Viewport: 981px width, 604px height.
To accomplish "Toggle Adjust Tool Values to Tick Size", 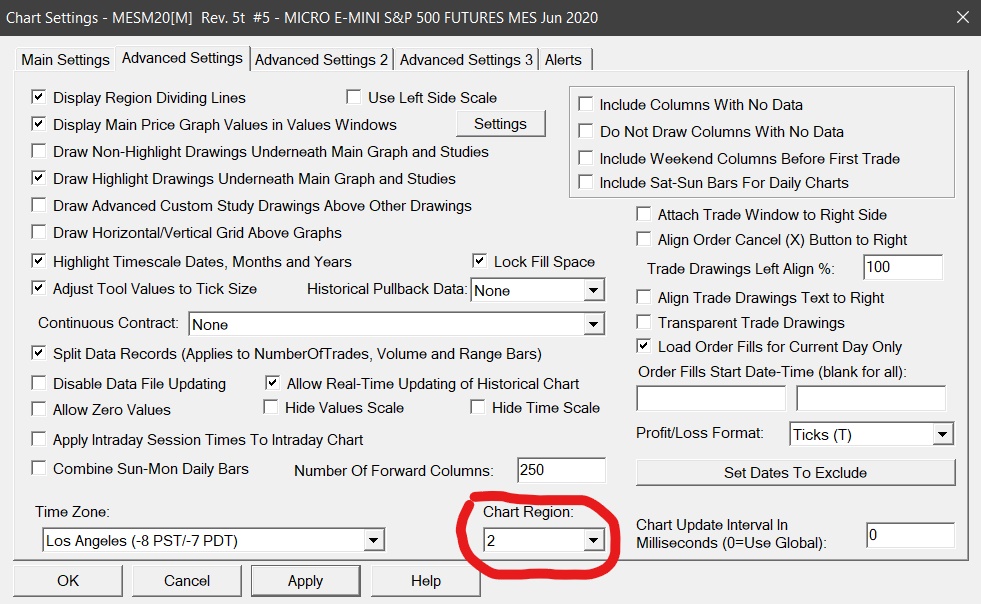I will point(39,288).
